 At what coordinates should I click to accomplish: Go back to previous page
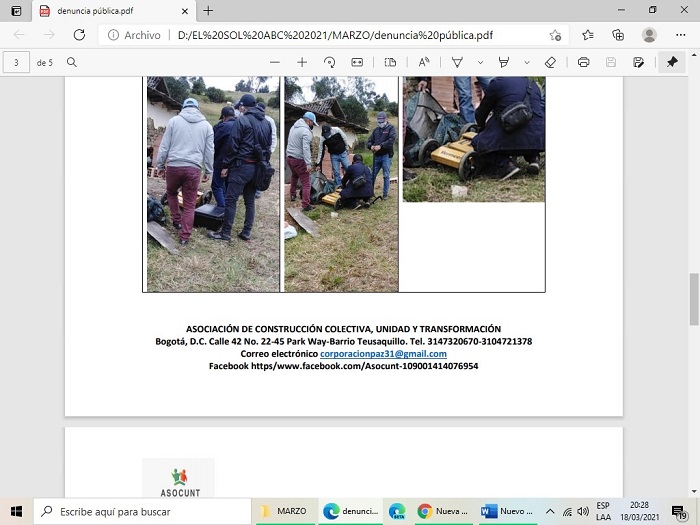(19, 35)
